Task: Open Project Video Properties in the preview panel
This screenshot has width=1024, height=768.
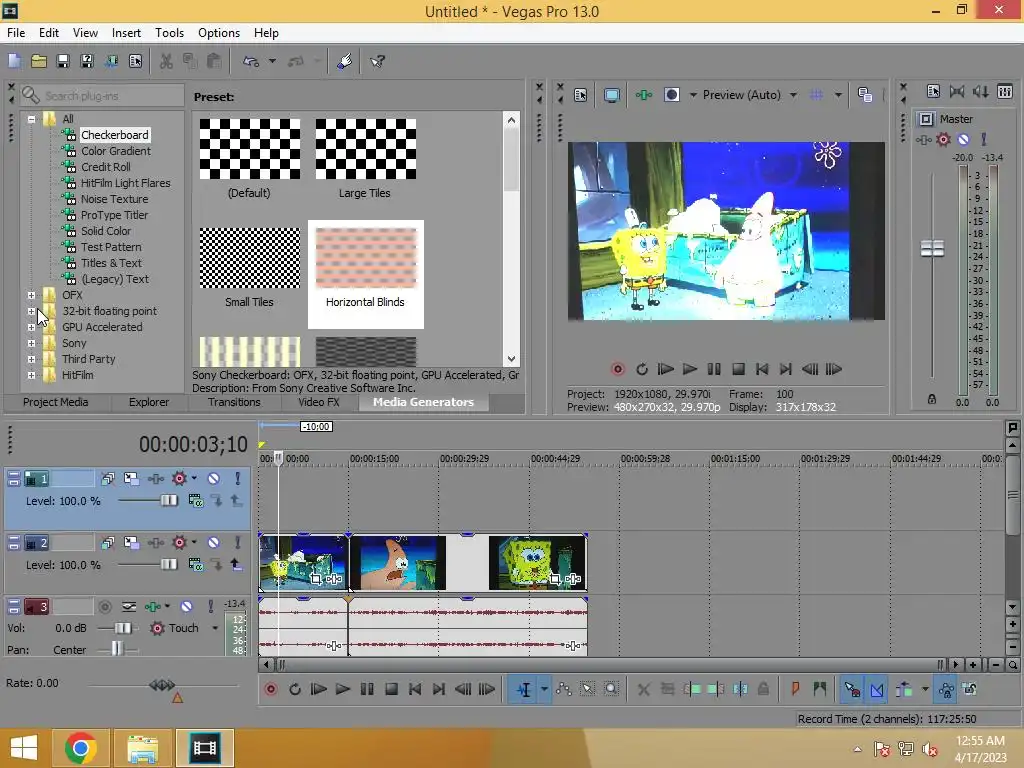Action: [x=581, y=95]
